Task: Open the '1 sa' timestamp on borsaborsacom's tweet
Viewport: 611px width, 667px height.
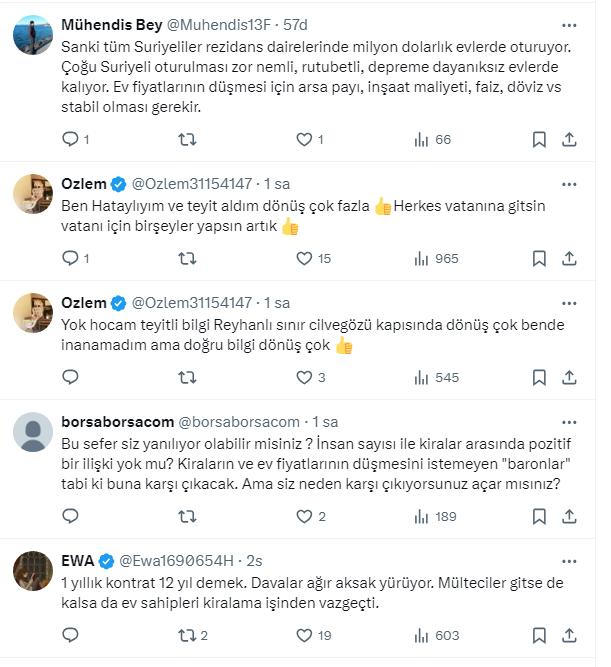Action: coord(326,422)
